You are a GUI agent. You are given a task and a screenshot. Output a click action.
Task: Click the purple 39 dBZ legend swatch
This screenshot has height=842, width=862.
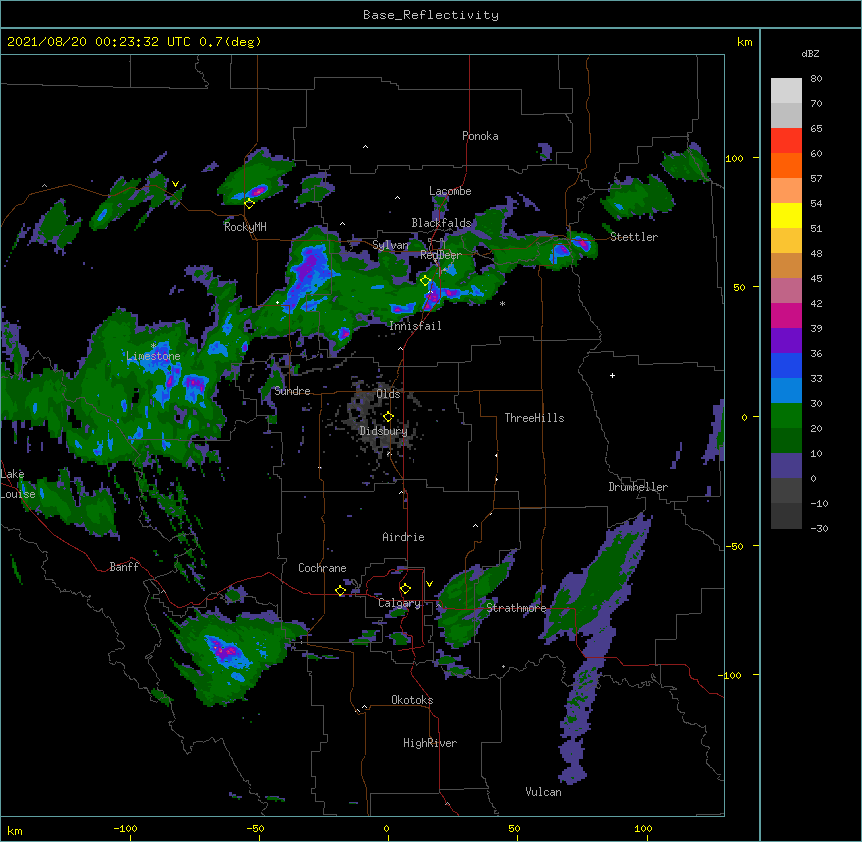point(786,341)
